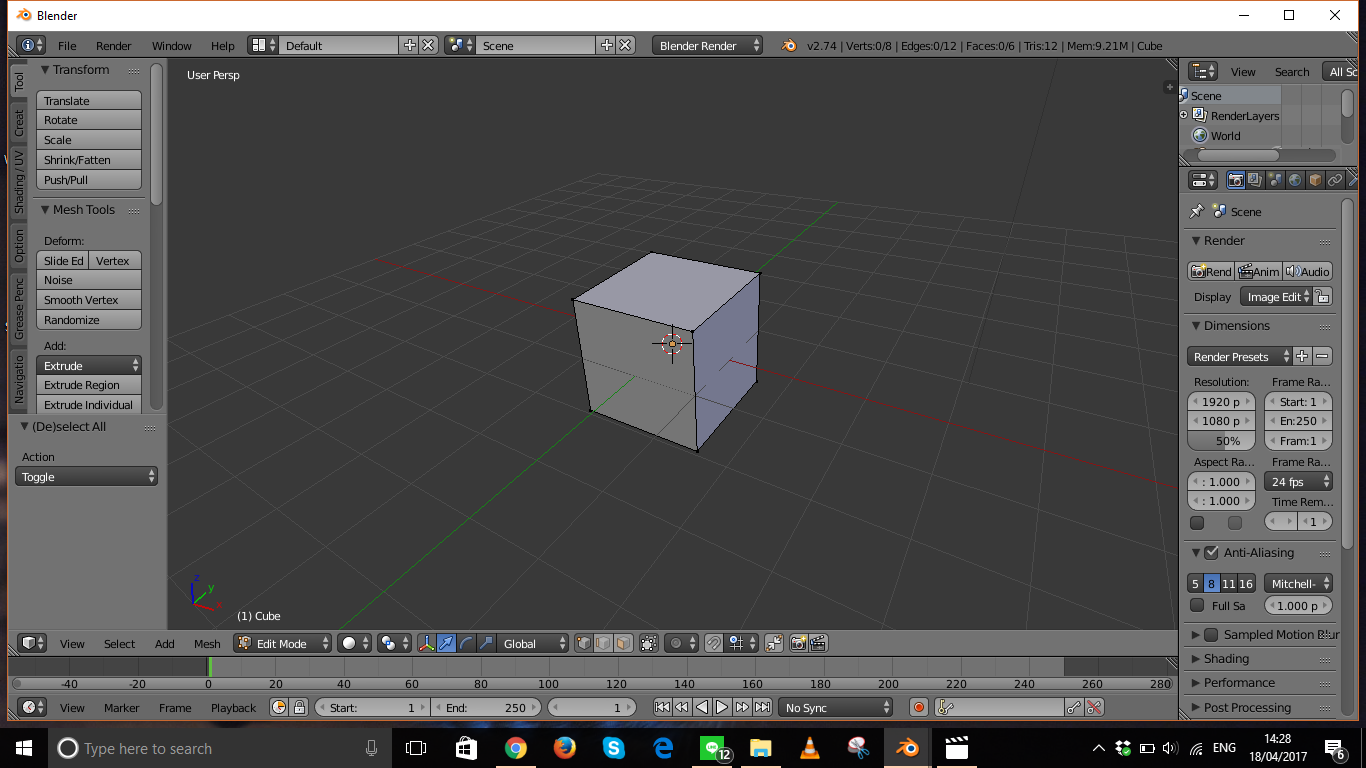1366x768 pixels.
Task: Click the Smooth Vertex button
Action: tap(89, 299)
